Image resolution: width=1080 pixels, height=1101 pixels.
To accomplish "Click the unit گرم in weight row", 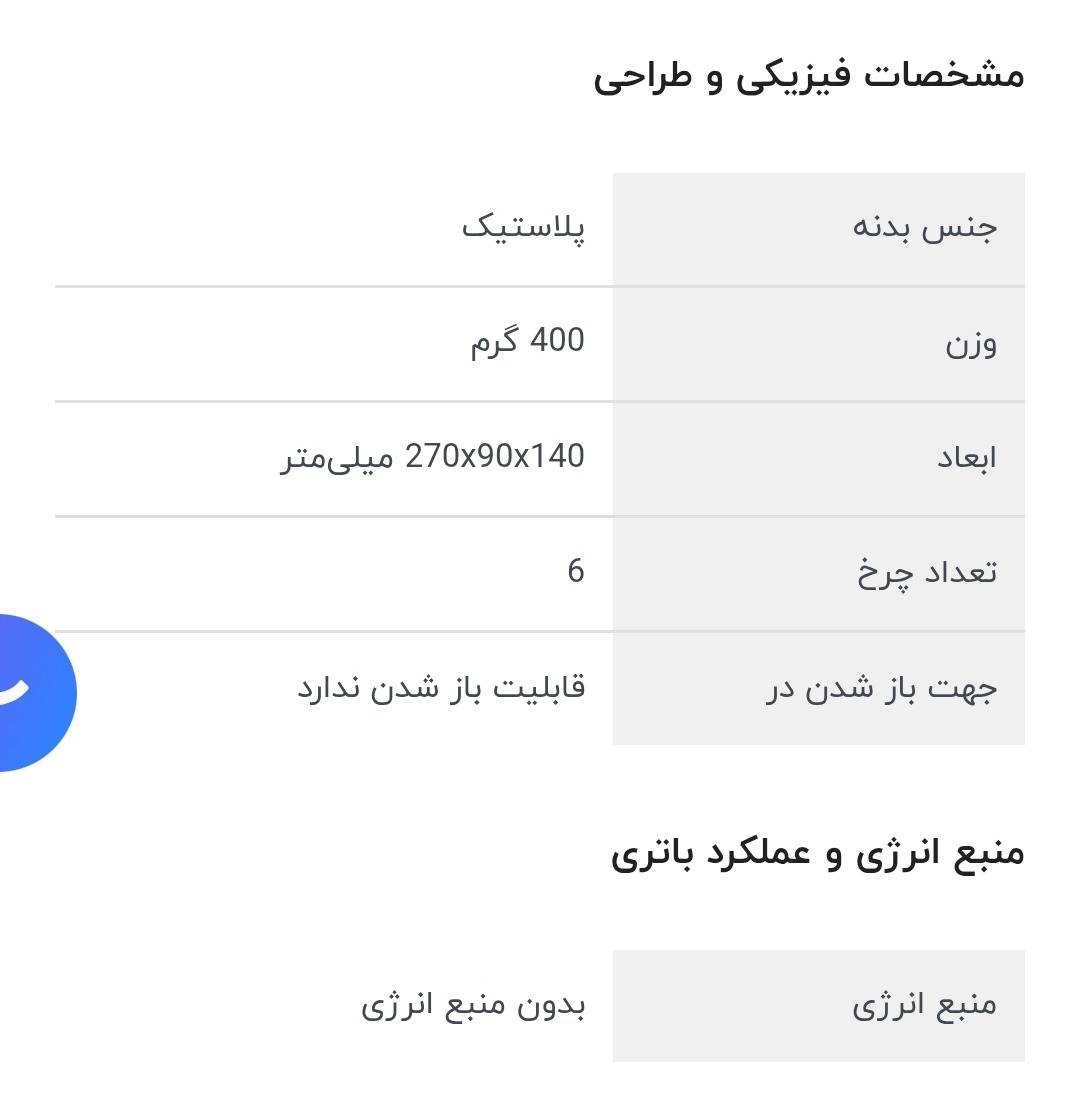I will click(495, 343).
